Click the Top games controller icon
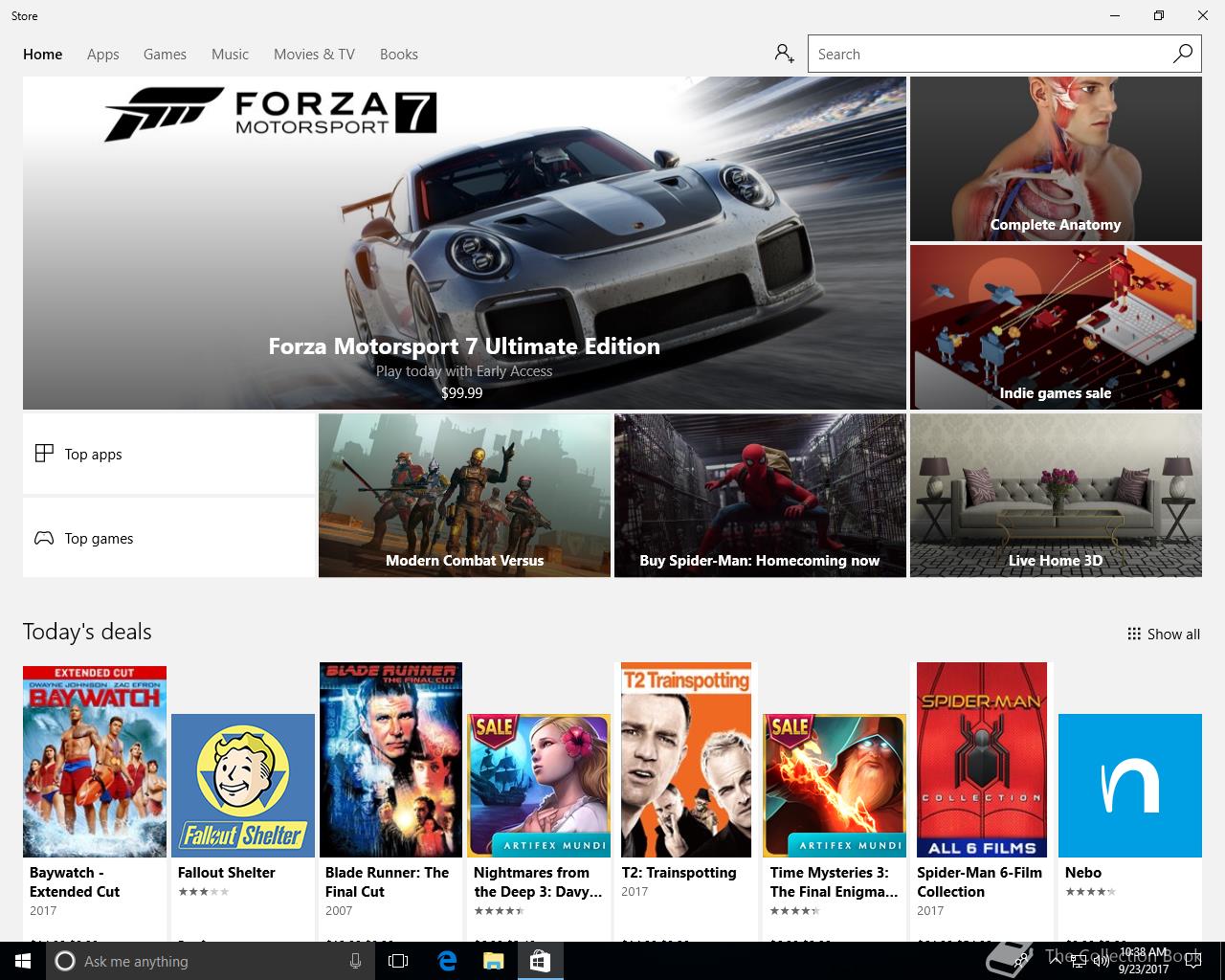Viewport: 1225px width, 980px height. 44,538
